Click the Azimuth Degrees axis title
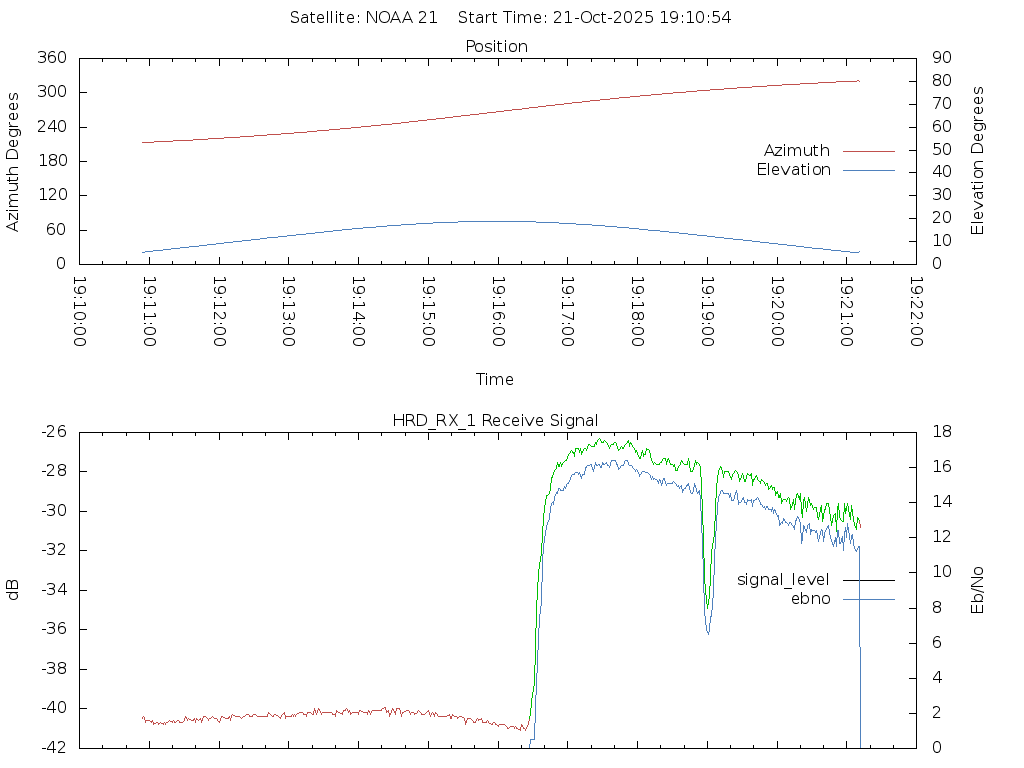This screenshot has width=1024, height=768. pyautogui.click(x=13, y=161)
